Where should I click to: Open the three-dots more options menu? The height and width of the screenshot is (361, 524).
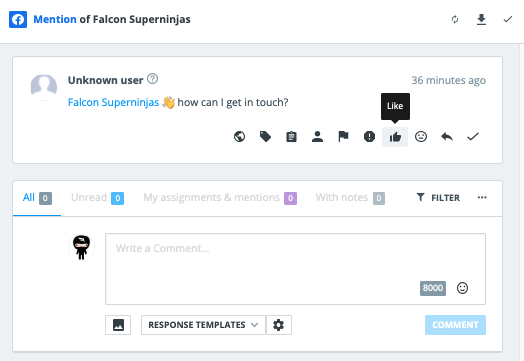coord(482,198)
